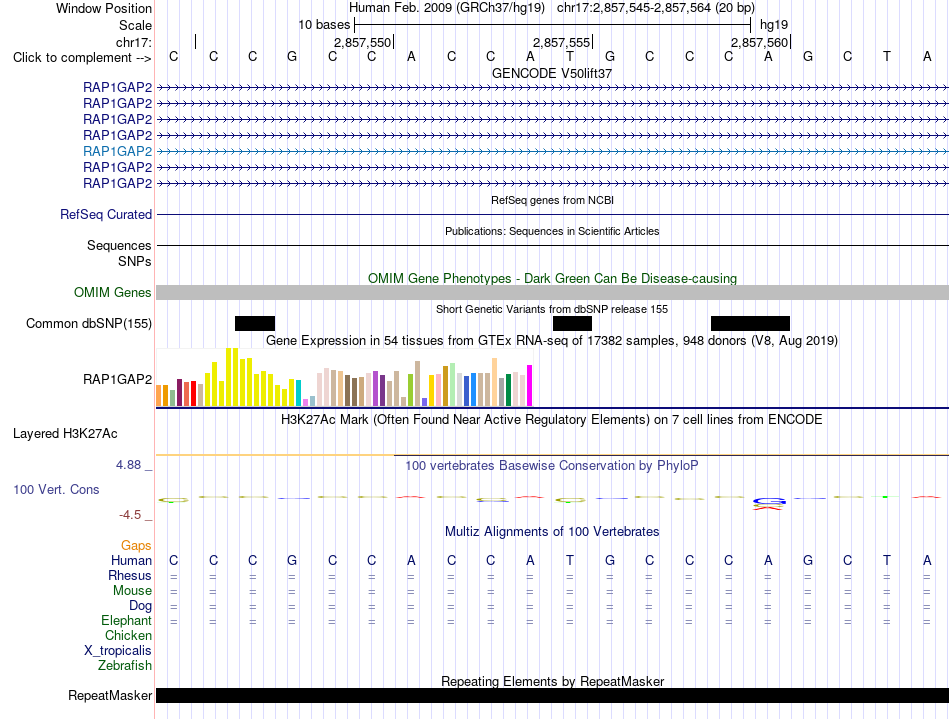The image size is (950, 719).
Task: Click the cyan bar in the GTEx chart
Action: tap(298, 393)
